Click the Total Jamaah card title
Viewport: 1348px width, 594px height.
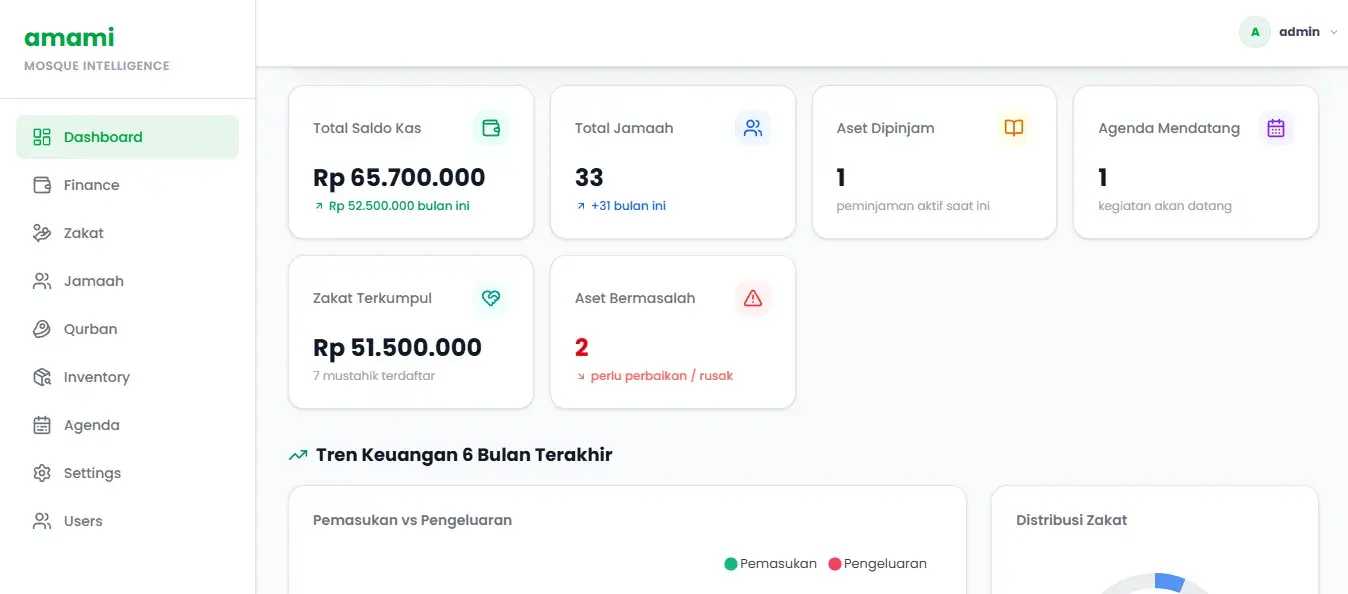pos(624,128)
